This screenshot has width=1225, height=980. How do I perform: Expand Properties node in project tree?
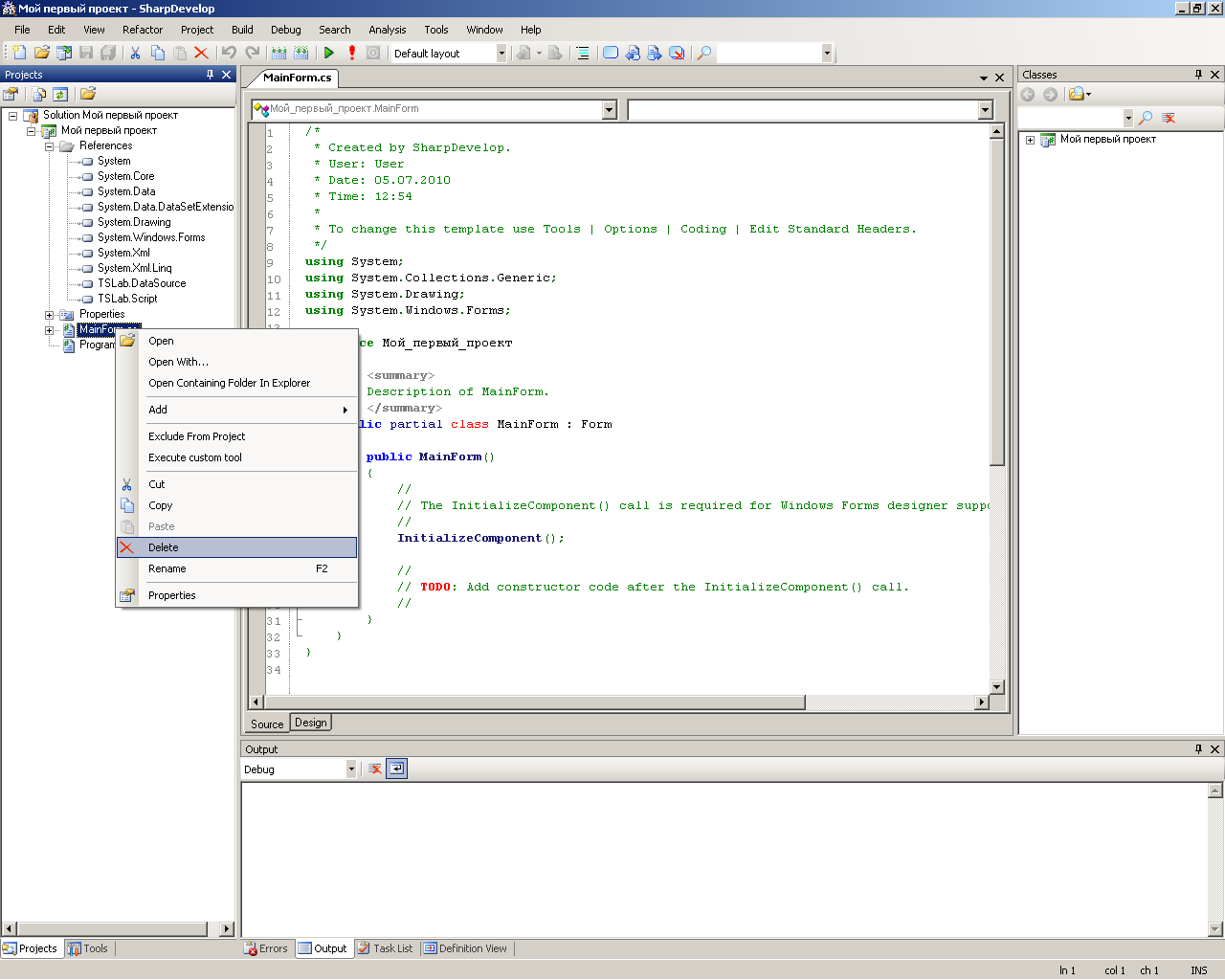coord(50,315)
